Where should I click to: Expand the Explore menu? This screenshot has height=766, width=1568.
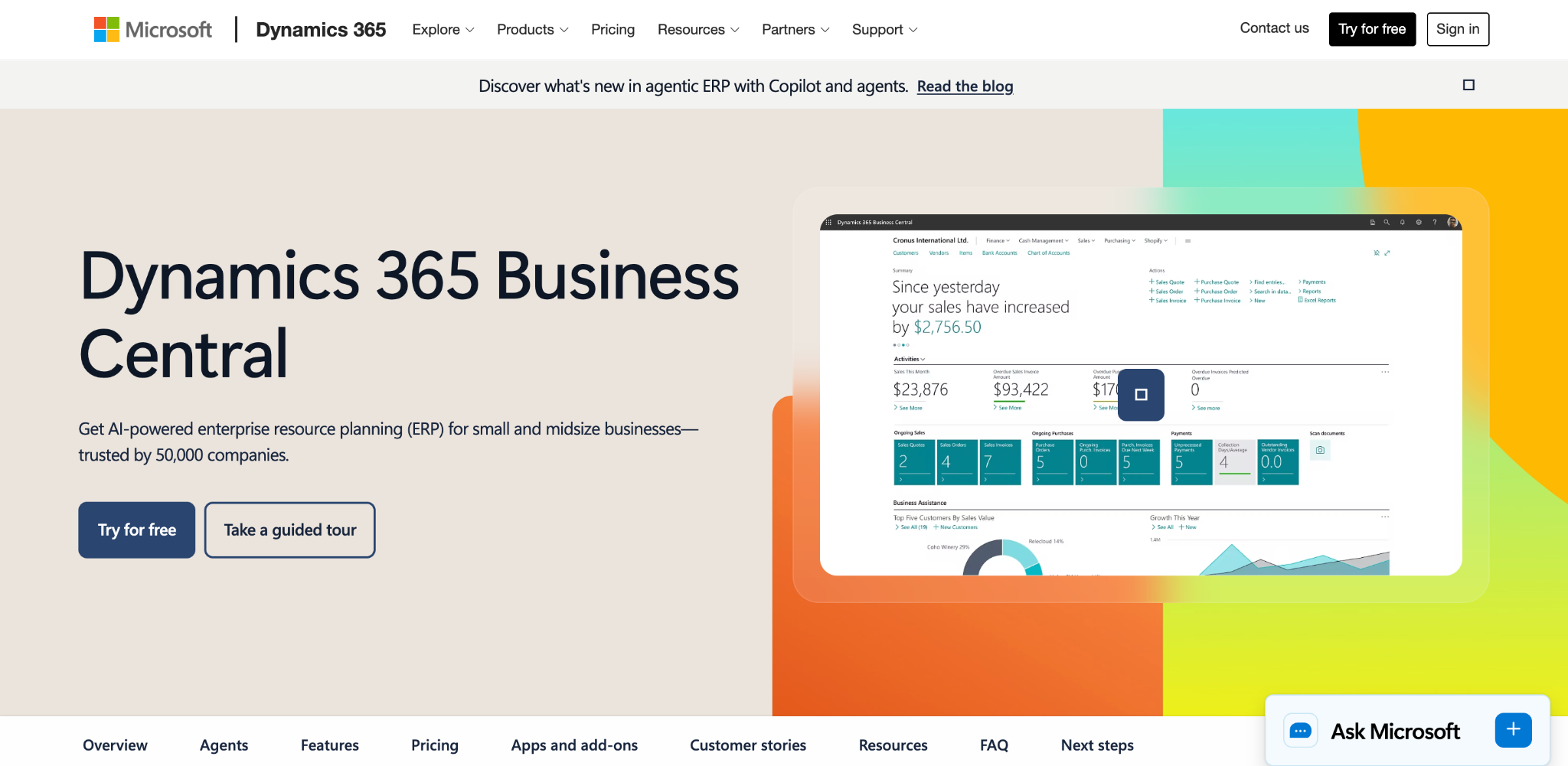click(443, 29)
